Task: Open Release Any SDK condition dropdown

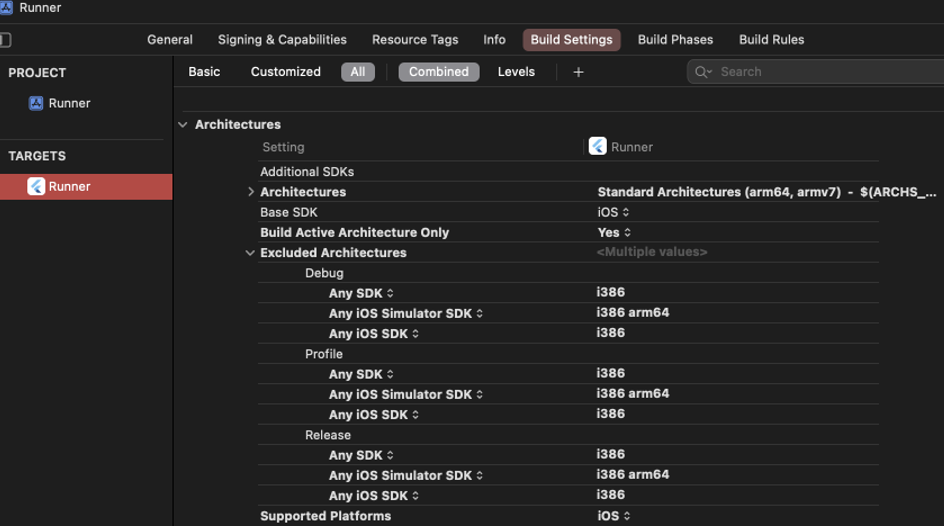Action: pyautogui.click(x=361, y=455)
